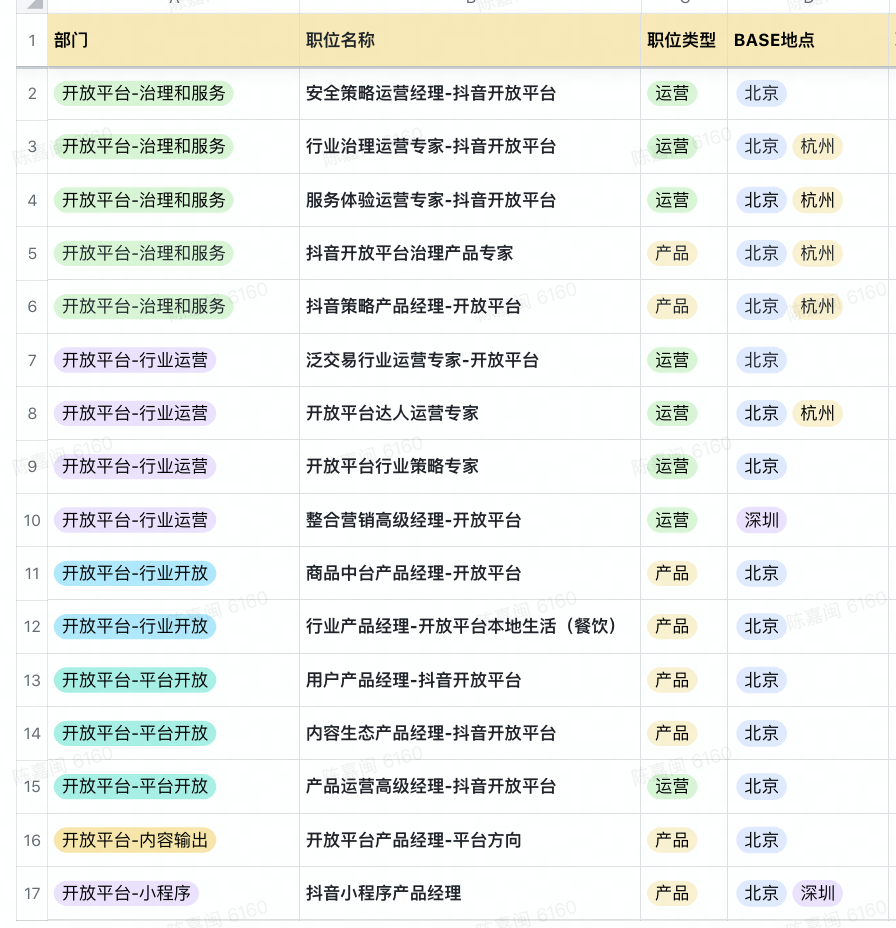Click 产品 tag in row 13
Image resolution: width=896 pixels, height=928 pixels.
[x=672, y=680]
